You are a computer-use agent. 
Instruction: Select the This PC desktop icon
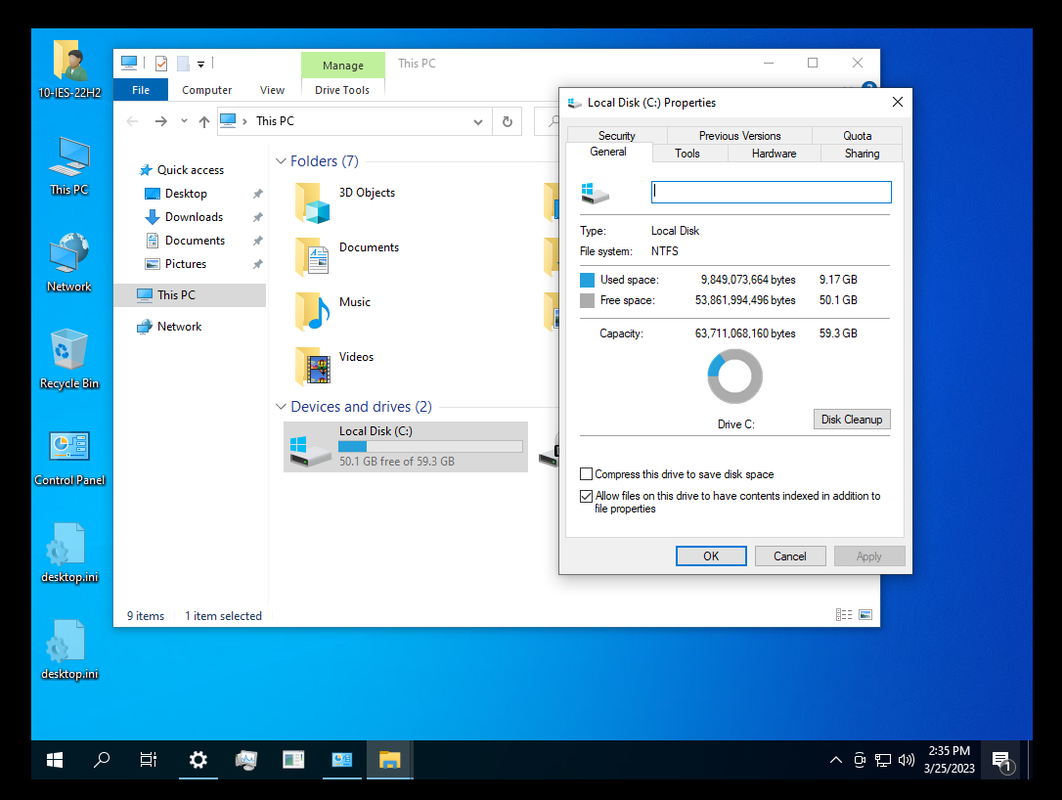69,166
